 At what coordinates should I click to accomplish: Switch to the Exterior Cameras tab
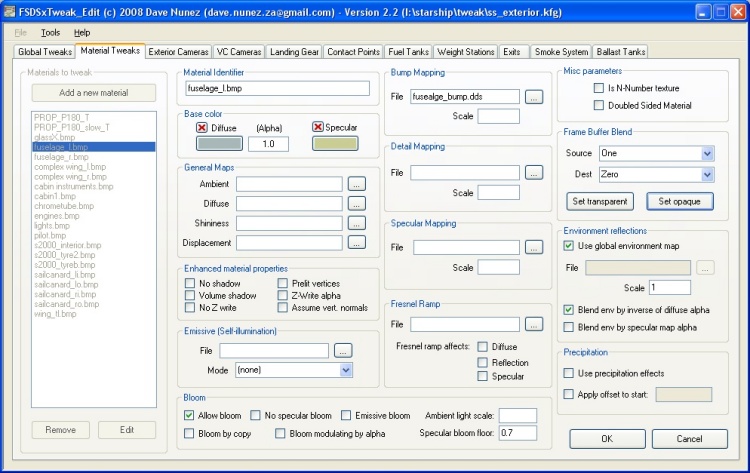[x=178, y=51]
